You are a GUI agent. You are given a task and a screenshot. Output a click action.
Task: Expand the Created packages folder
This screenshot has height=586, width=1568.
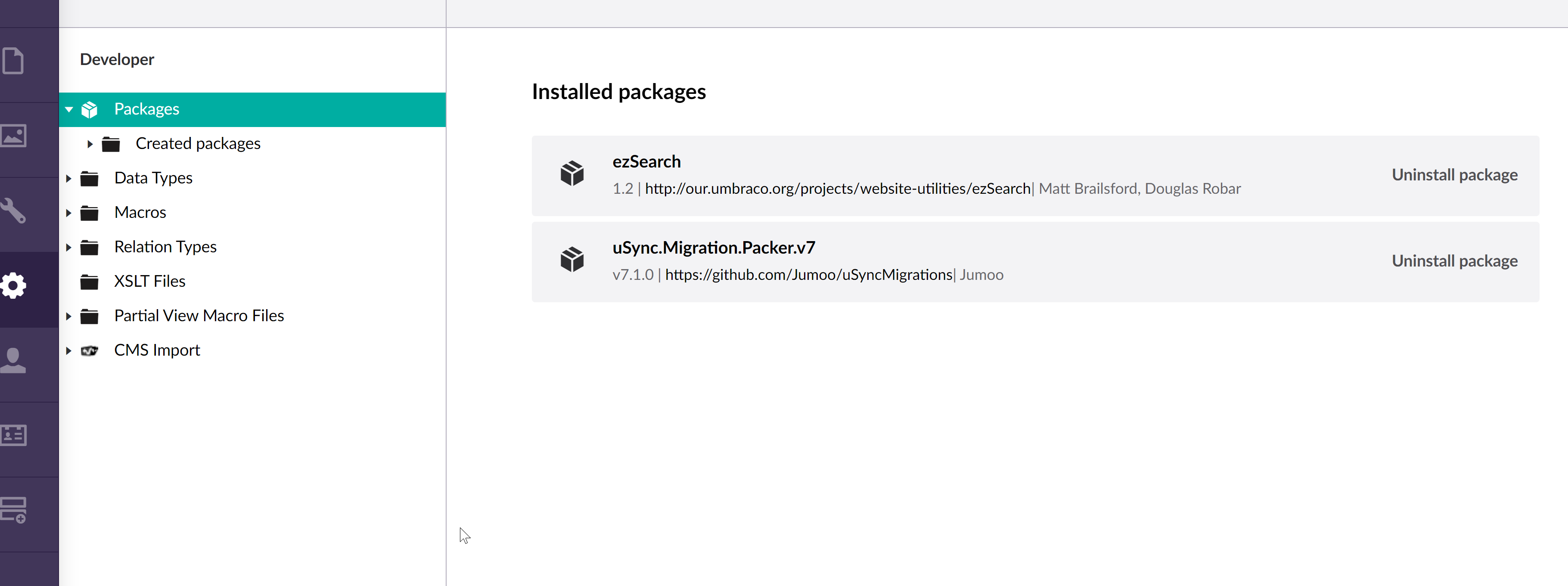pos(90,144)
